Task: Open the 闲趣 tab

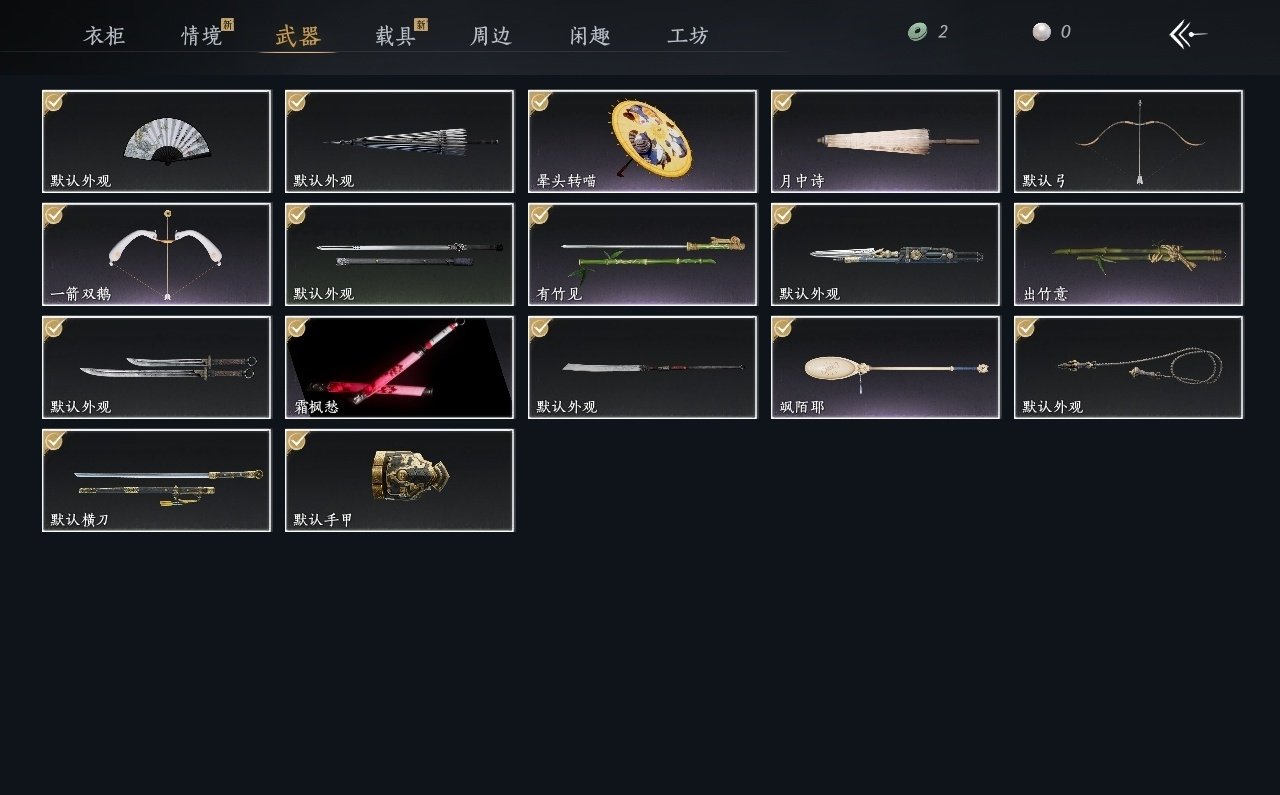Action: coord(590,36)
